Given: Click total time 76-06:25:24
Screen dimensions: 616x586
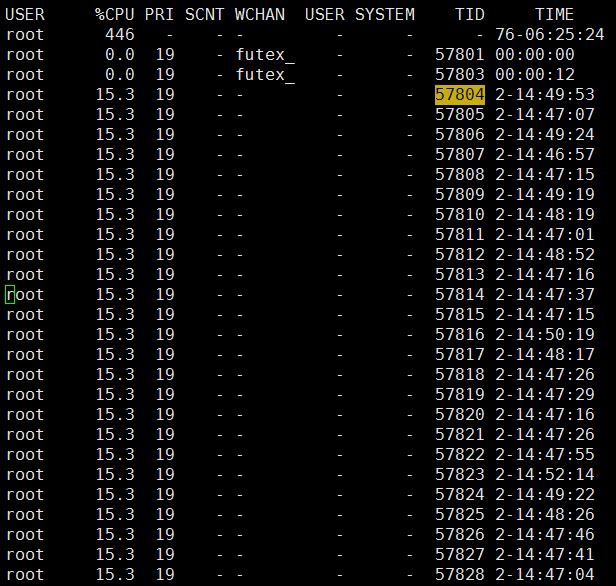Looking at the screenshot, I should 550,35.
